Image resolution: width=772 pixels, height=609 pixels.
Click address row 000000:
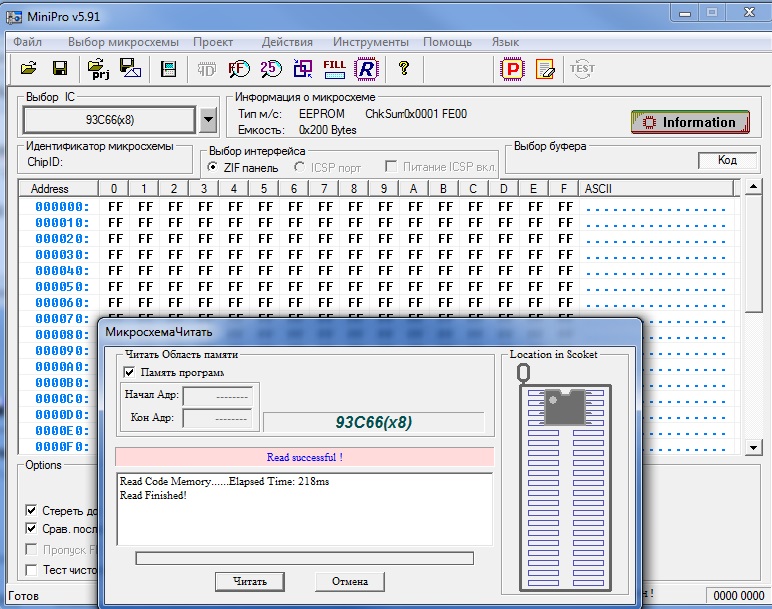(62, 207)
